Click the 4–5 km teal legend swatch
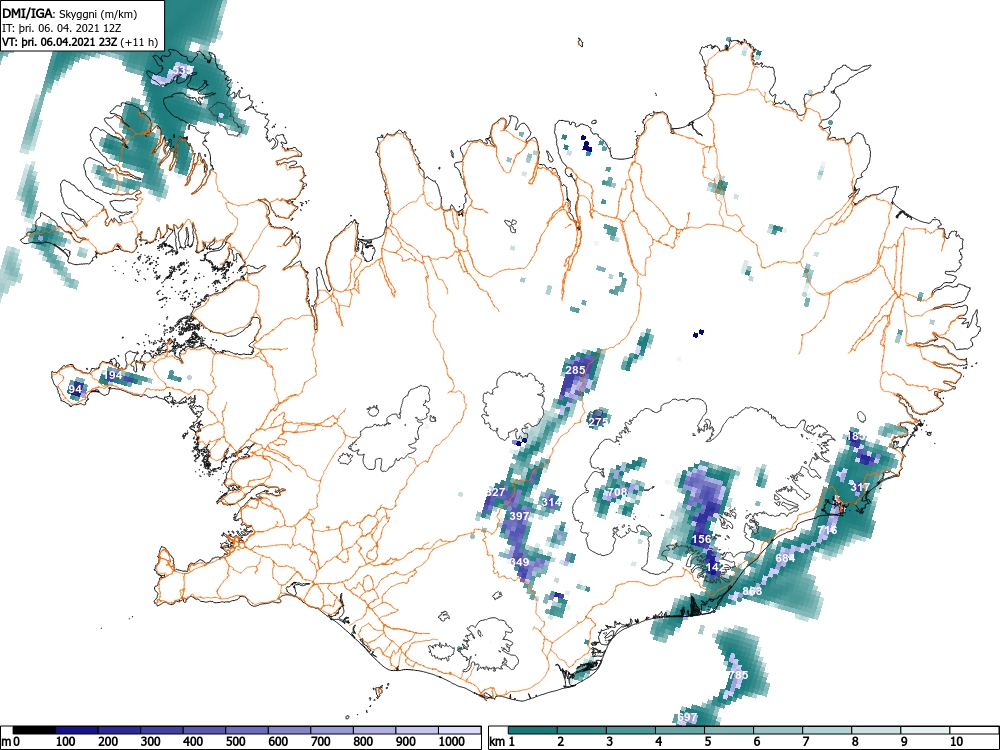The image size is (1000, 750). 680,730
